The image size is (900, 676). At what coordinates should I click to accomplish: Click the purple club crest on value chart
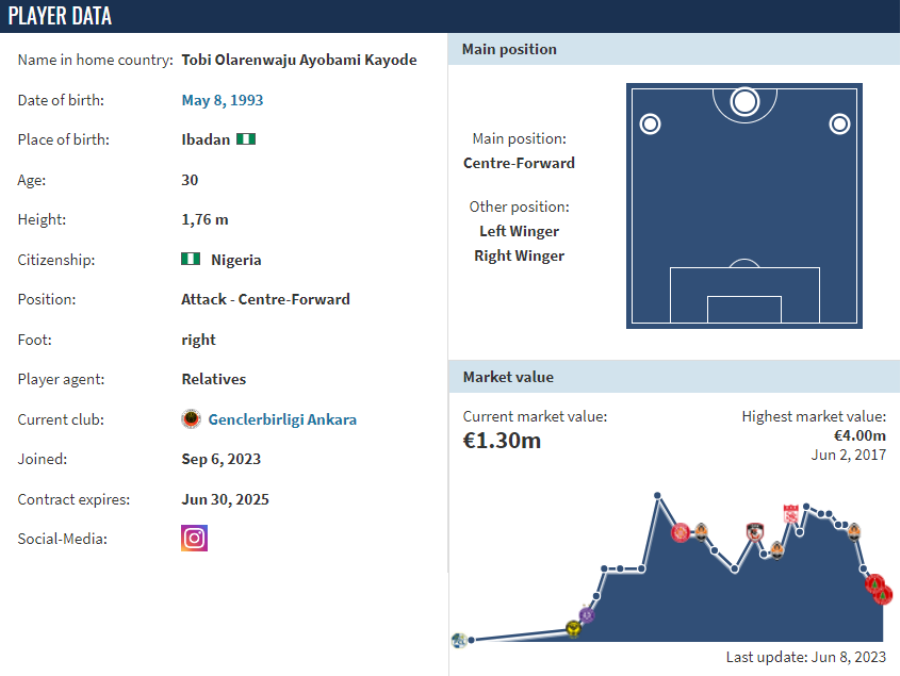click(x=587, y=615)
